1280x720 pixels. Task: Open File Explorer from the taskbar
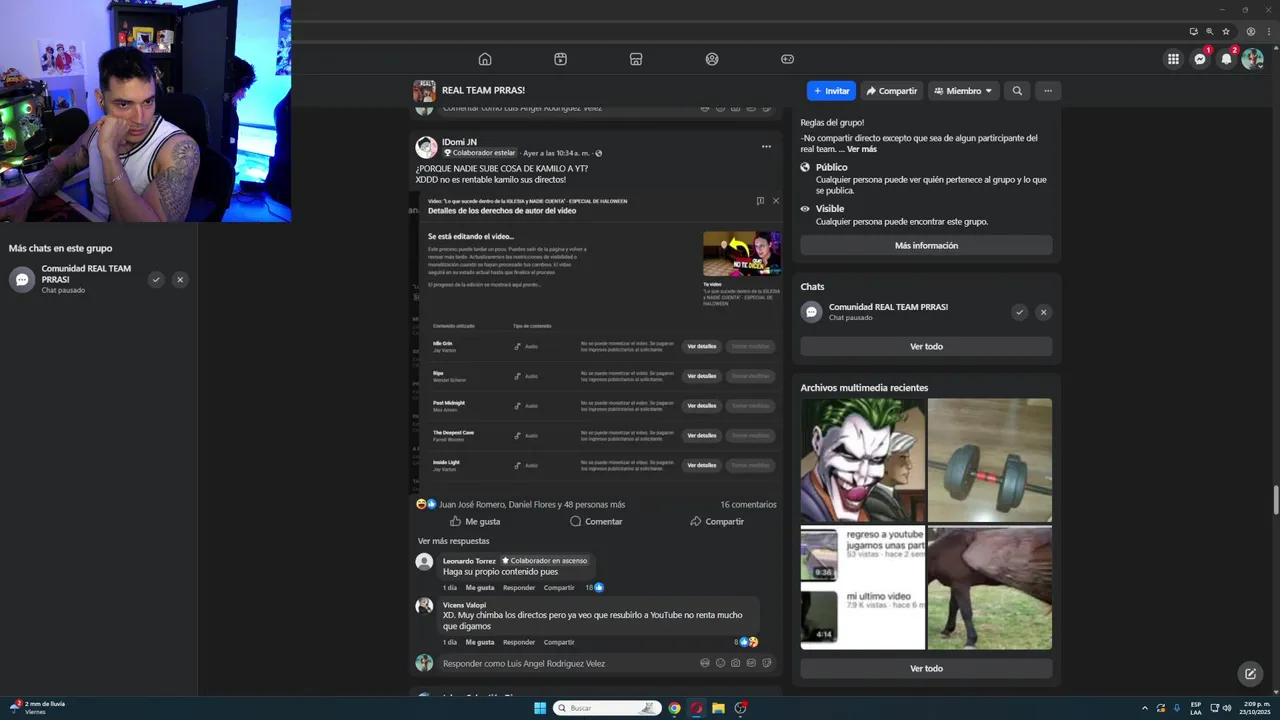(x=718, y=708)
